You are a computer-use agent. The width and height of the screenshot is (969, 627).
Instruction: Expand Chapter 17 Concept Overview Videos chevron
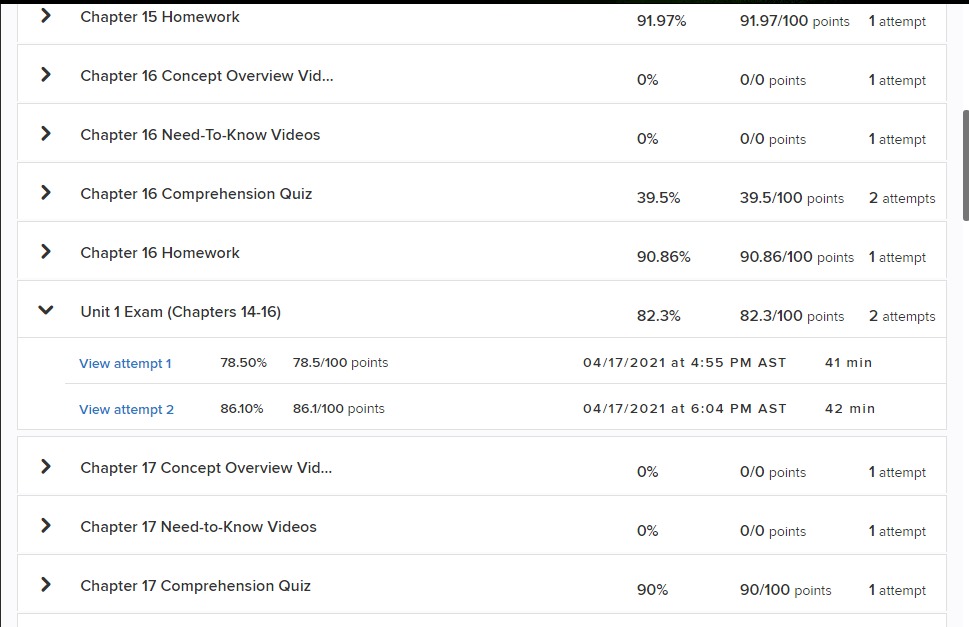[x=45, y=467]
